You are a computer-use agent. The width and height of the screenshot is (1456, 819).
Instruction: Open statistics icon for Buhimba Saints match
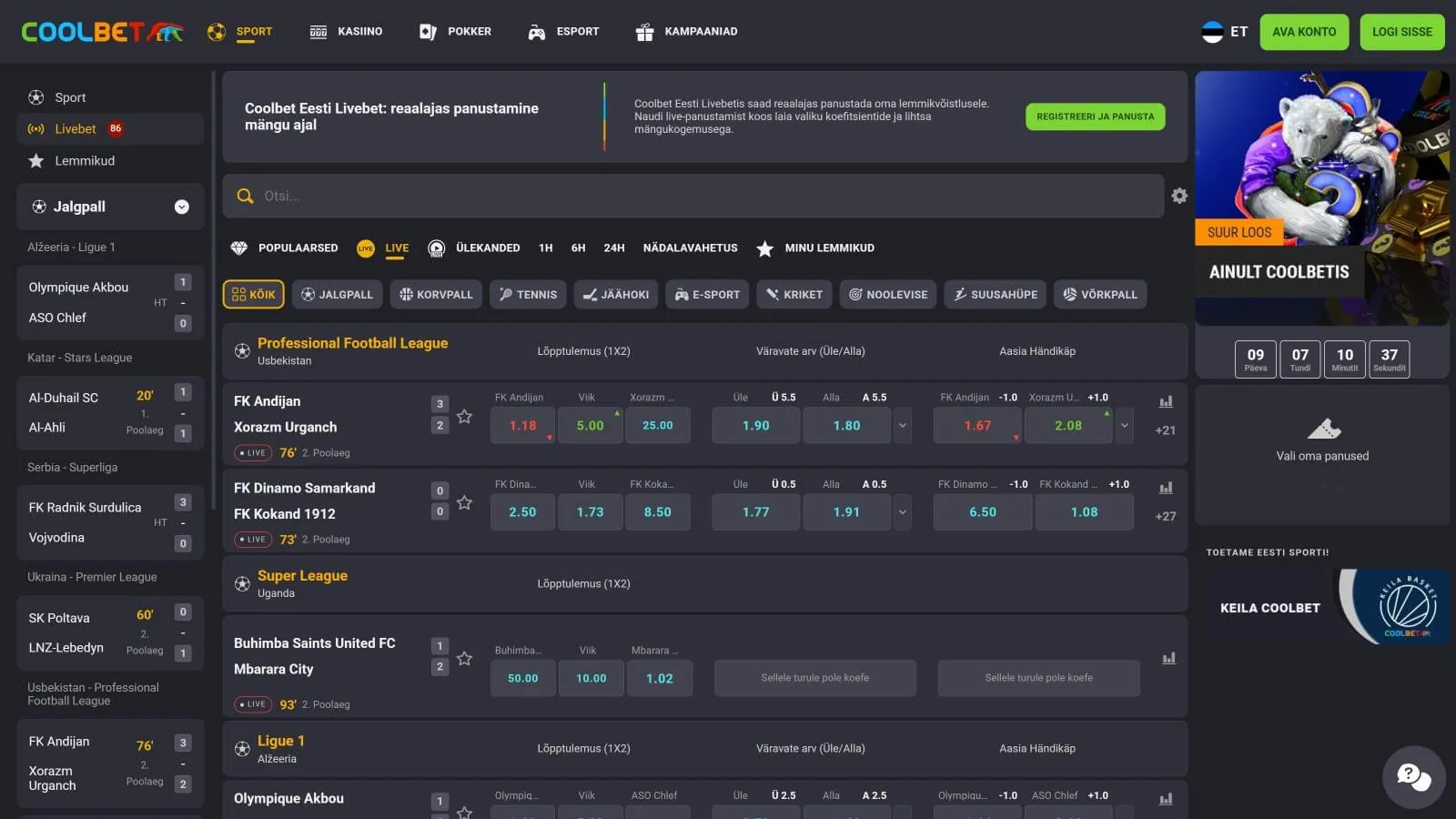pos(1168,658)
